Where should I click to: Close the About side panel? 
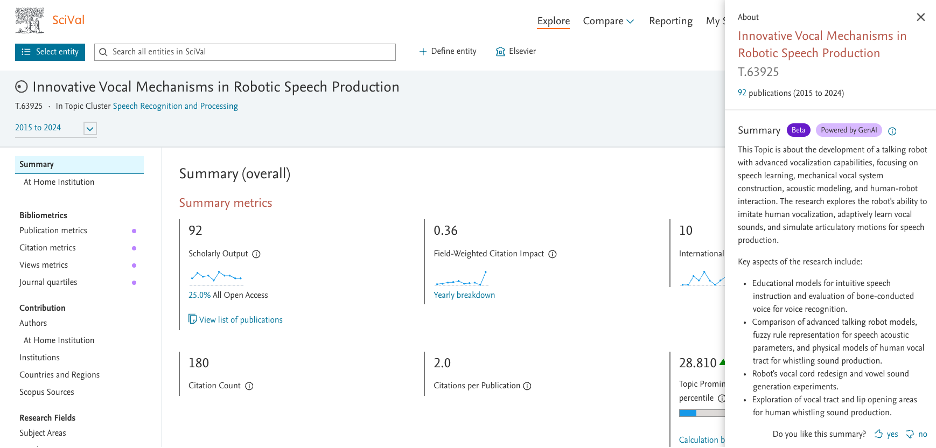tap(920, 17)
